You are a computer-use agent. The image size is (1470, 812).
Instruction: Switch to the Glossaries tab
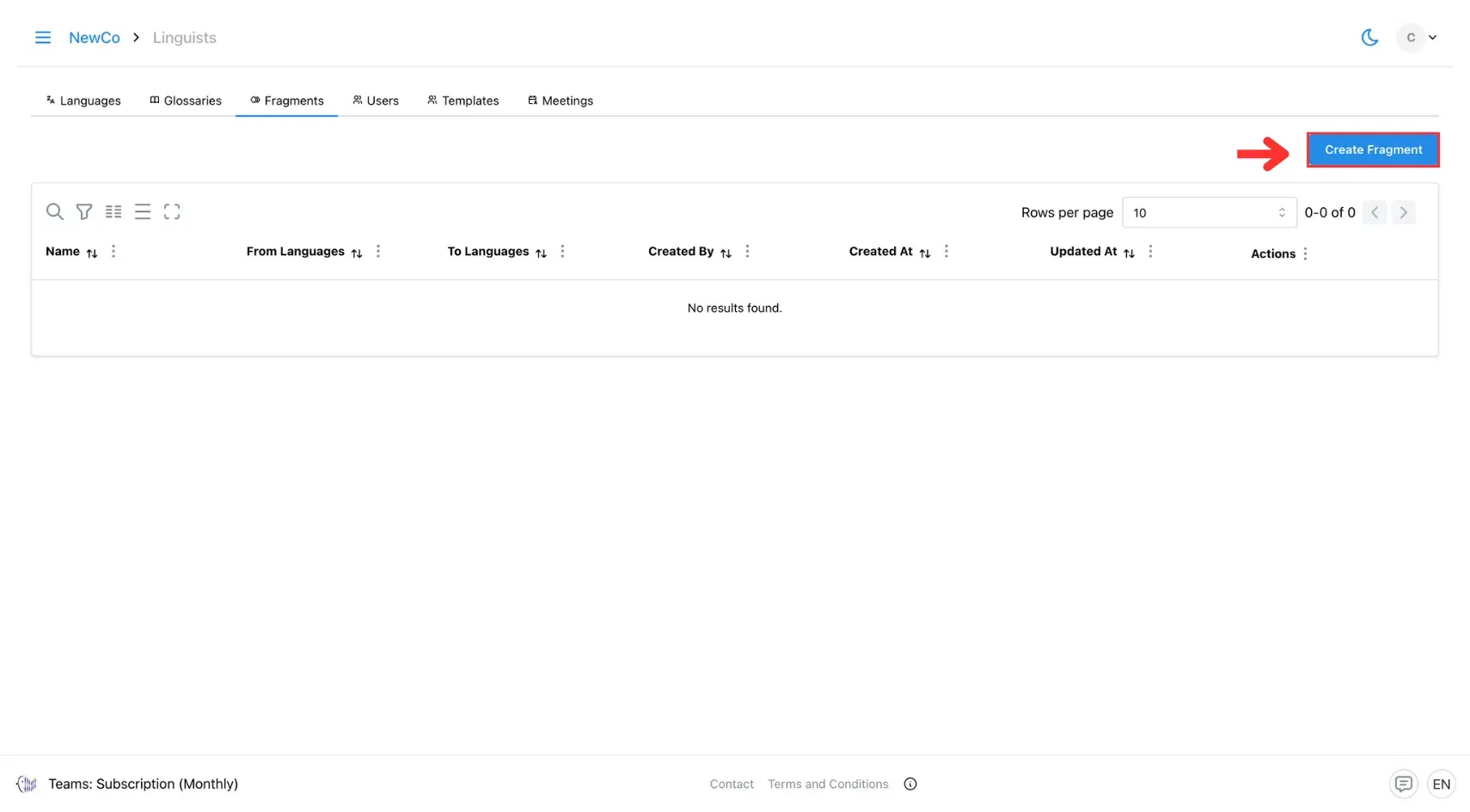click(186, 101)
